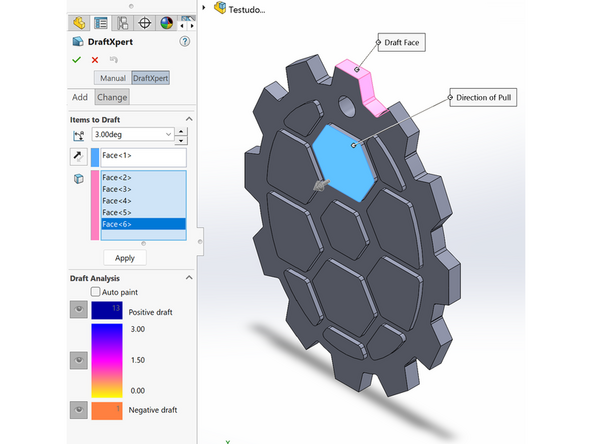
Task: Click the orange Negative draft swatch
Action: tap(107, 411)
